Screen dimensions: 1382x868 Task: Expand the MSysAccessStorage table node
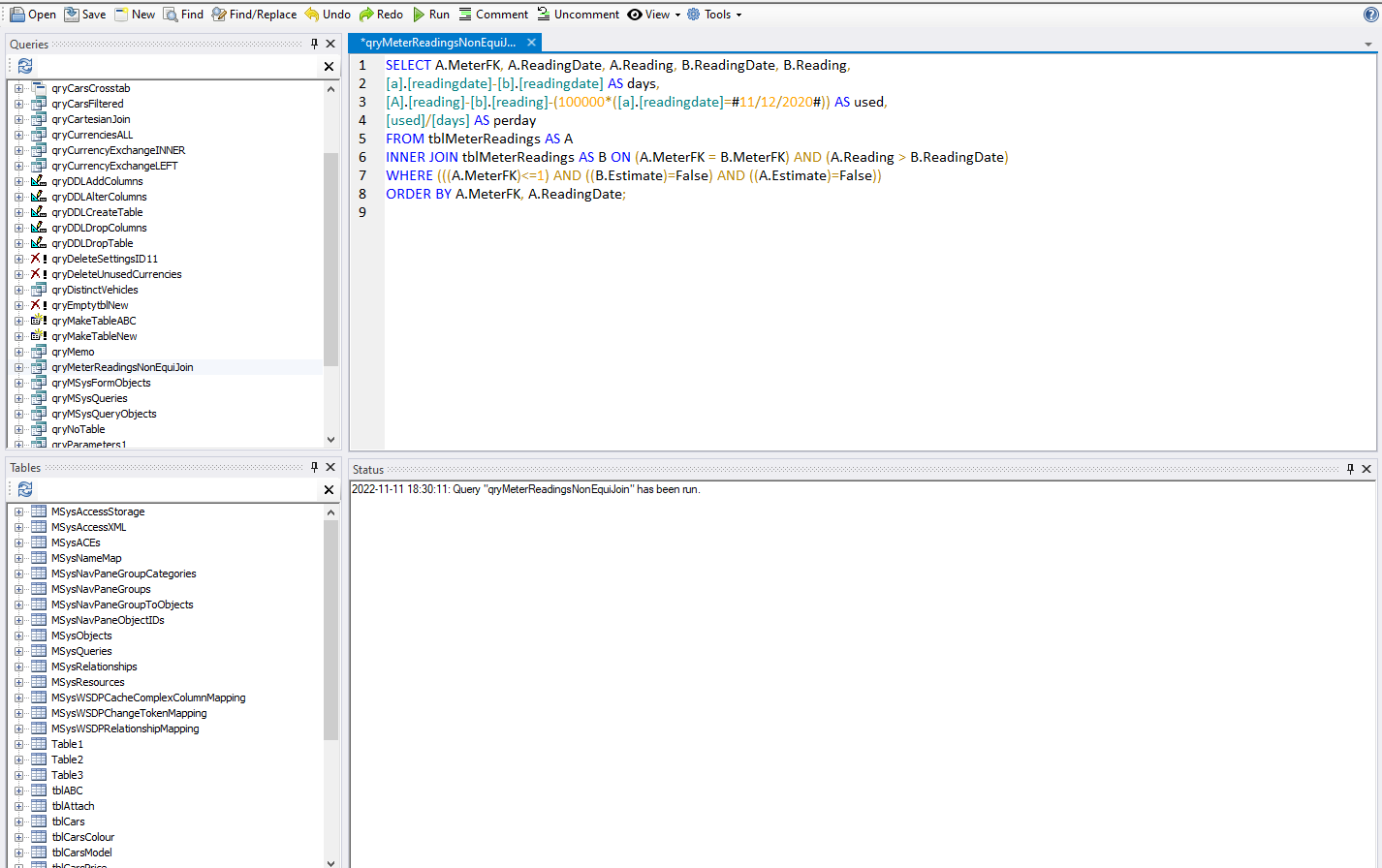pos(18,511)
